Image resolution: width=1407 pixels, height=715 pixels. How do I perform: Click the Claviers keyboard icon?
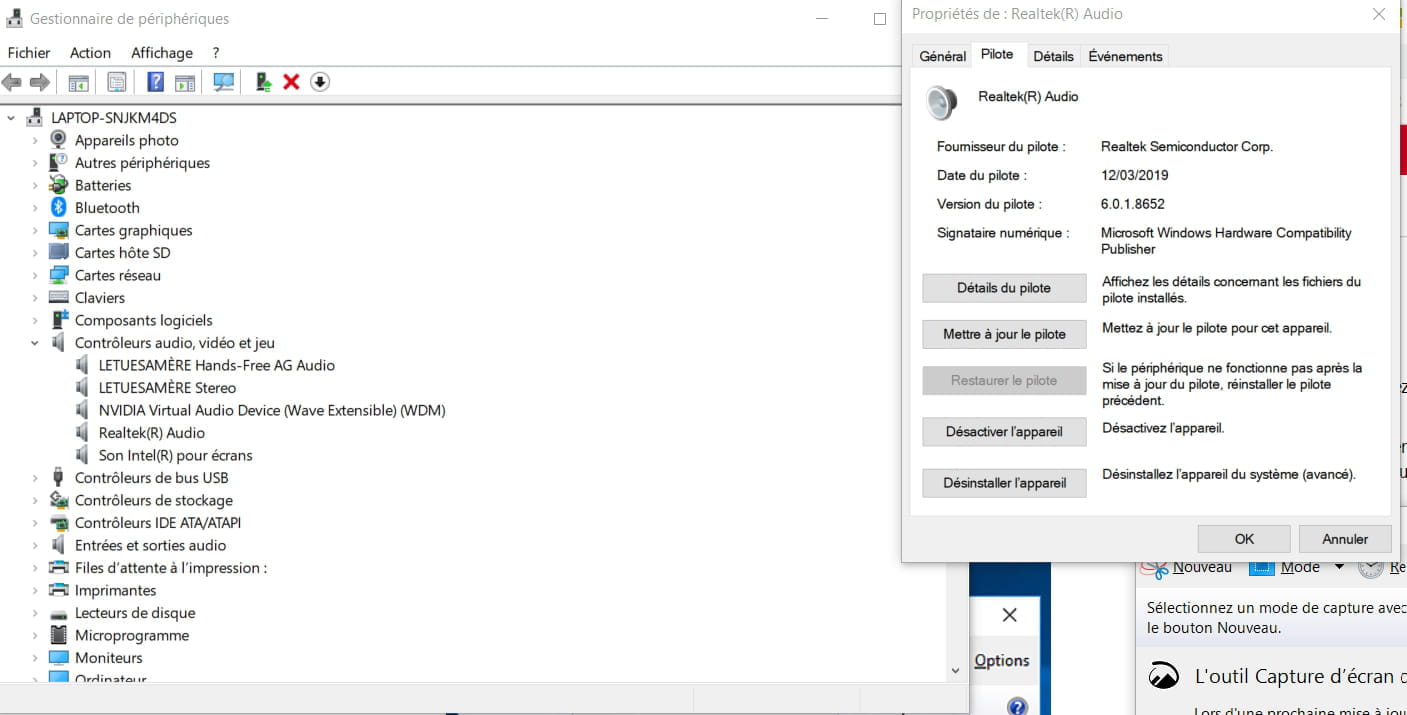[x=59, y=298]
